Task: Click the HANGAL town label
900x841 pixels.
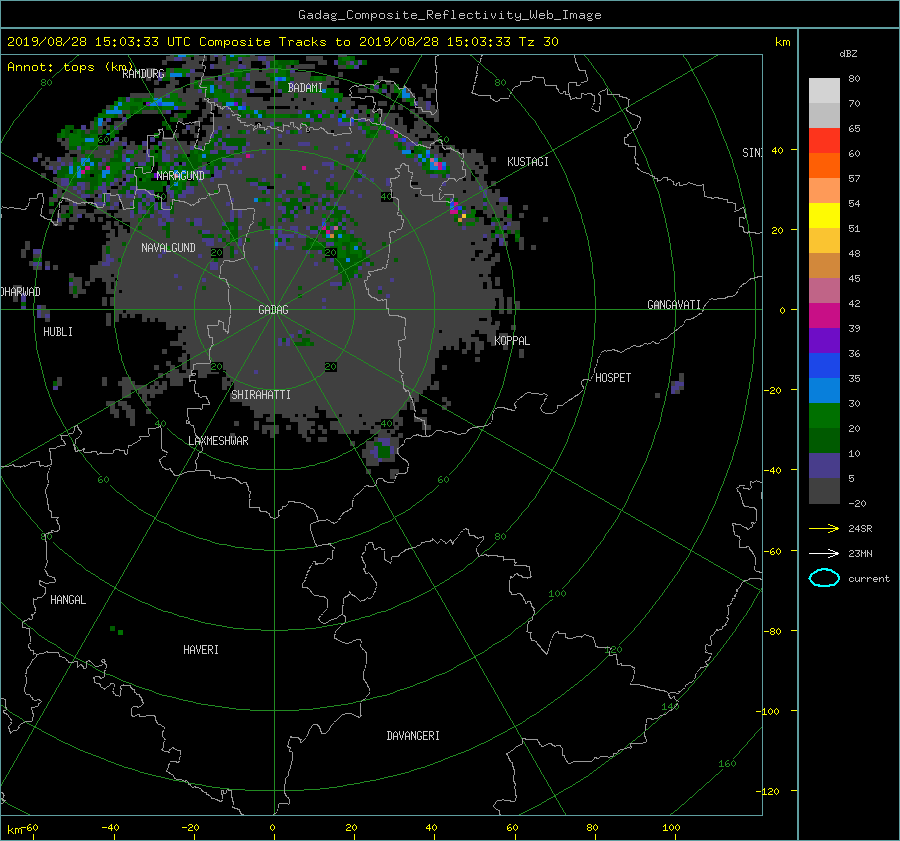Action: point(68,600)
